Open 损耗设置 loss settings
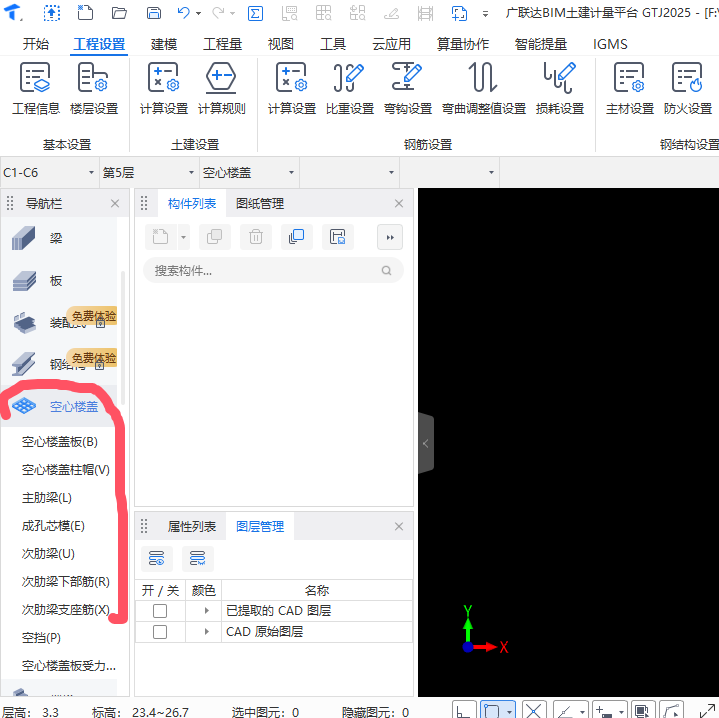 pos(559,88)
